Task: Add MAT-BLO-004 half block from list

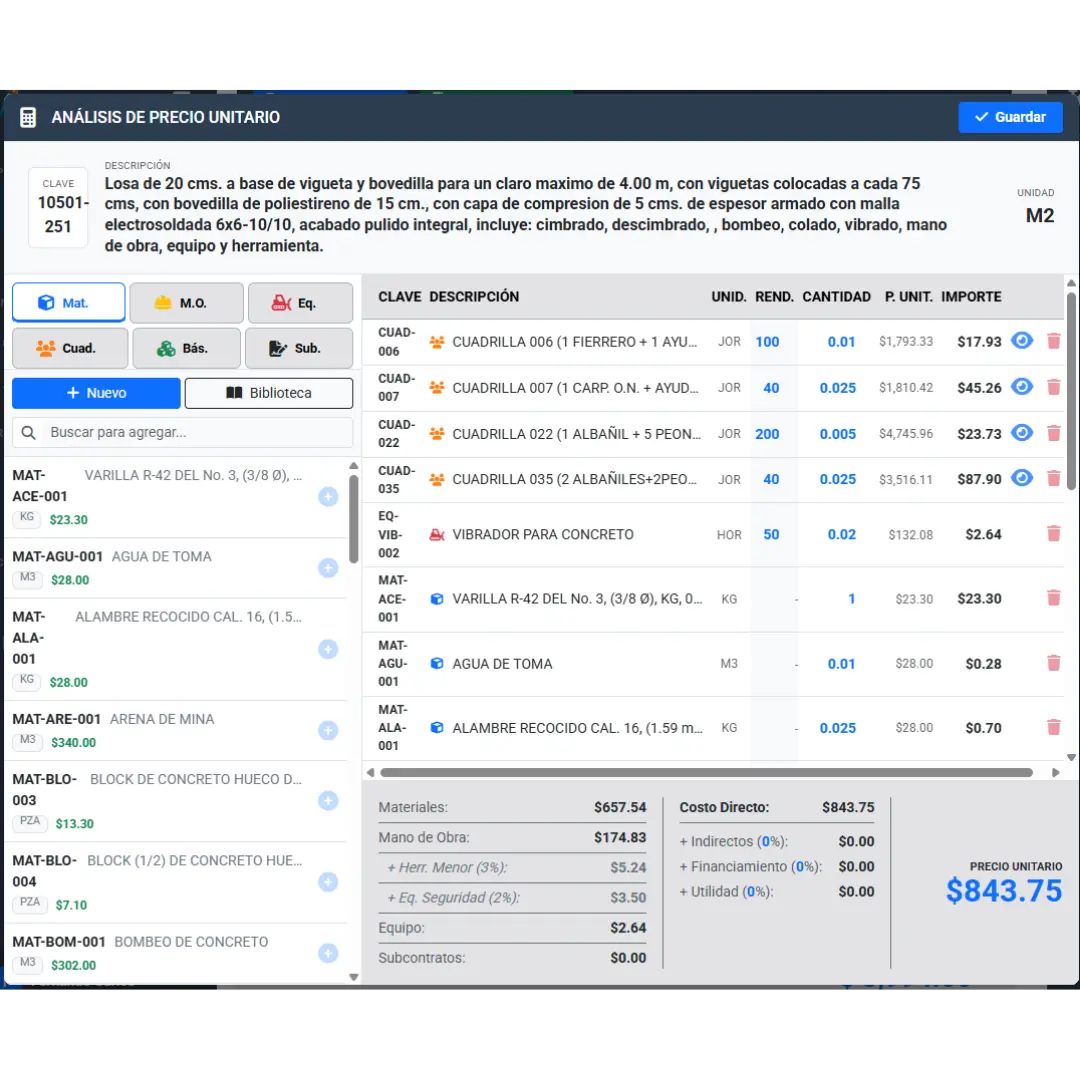Action: [328, 882]
